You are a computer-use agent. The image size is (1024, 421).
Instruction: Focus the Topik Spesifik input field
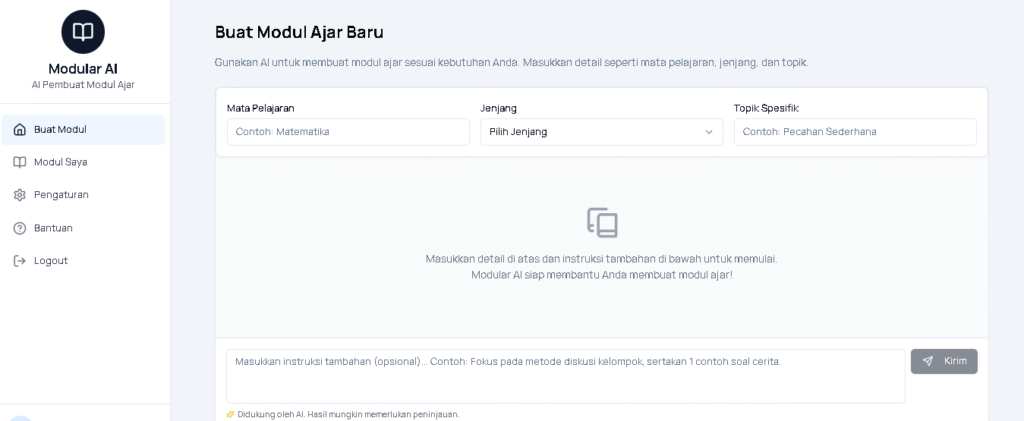[x=854, y=132]
